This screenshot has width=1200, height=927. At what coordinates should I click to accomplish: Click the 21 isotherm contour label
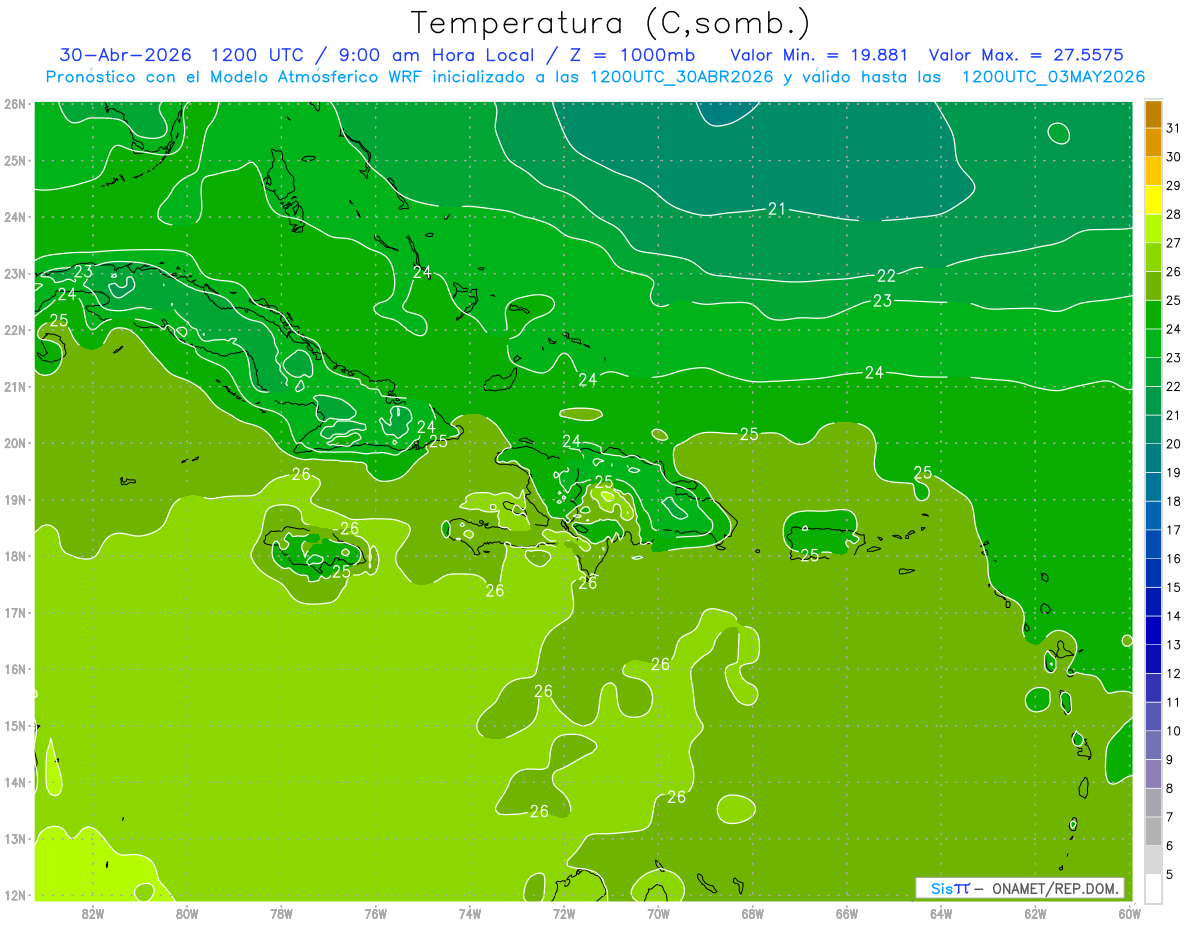click(x=777, y=208)
